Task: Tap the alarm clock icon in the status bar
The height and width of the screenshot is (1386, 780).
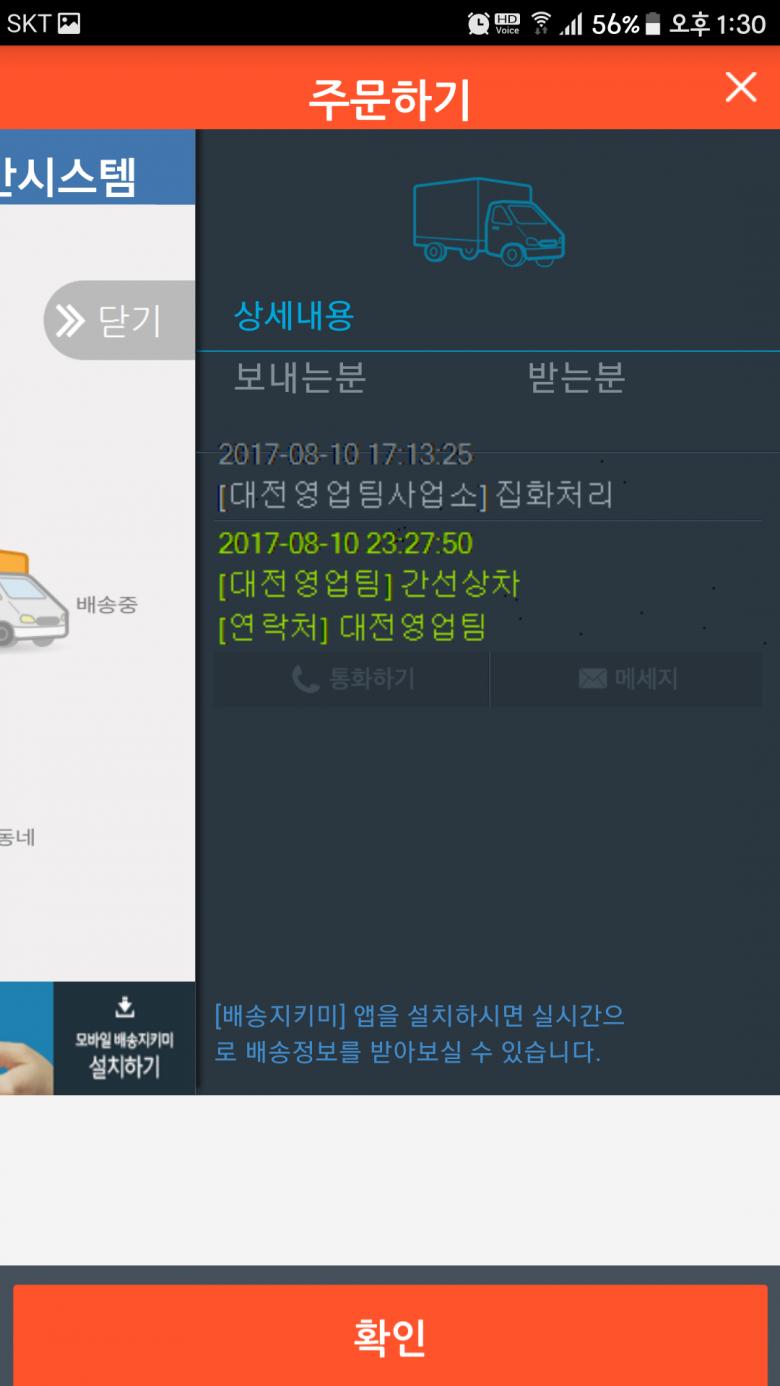Action: click(x=479, y=23)
